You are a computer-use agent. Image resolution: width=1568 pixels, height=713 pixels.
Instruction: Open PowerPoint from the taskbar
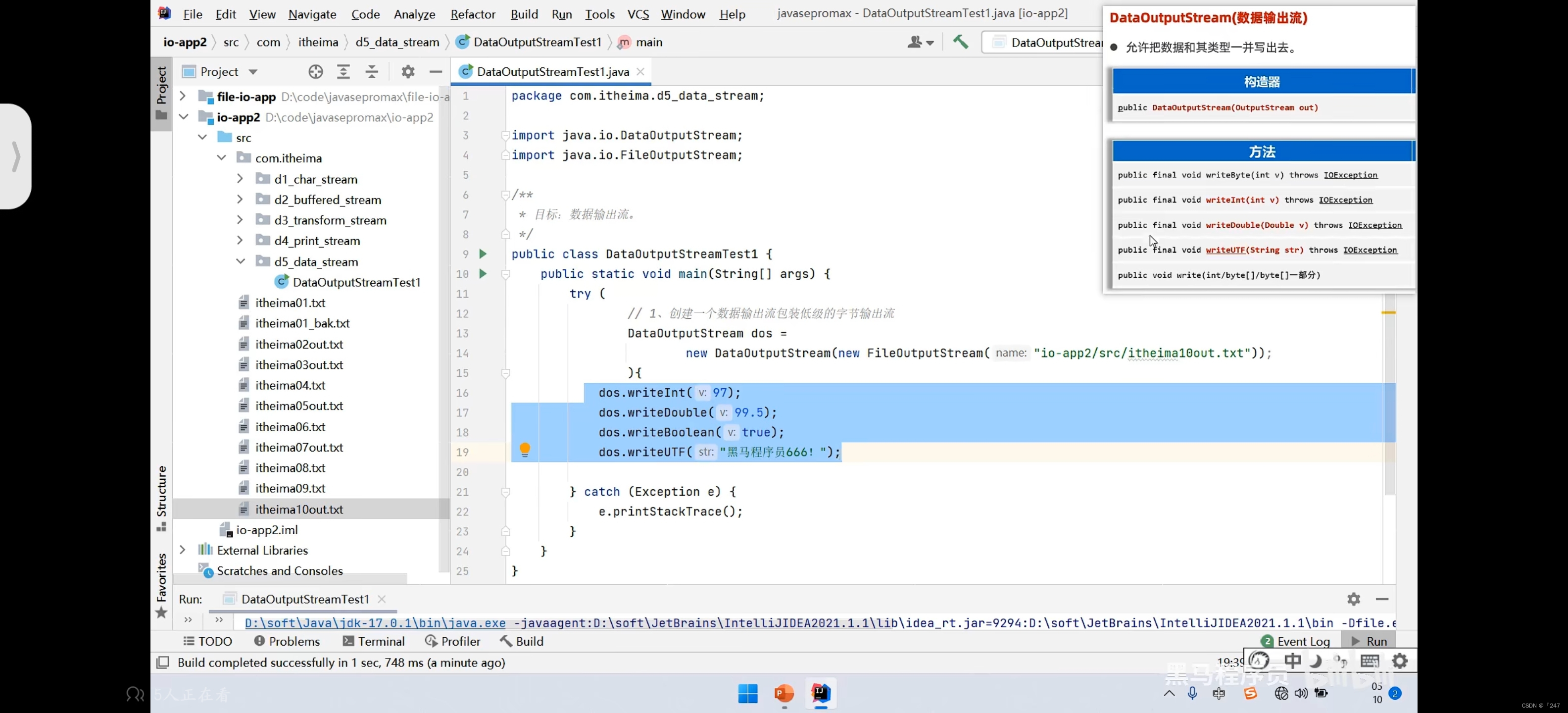784,694
